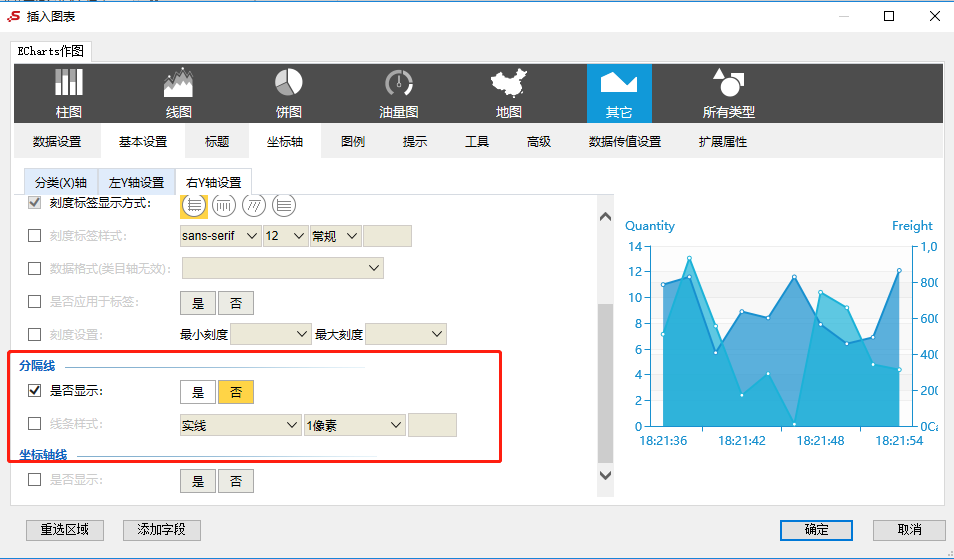
Task: Click the Quantity axis label in preview
Action: tap(650, 226)
